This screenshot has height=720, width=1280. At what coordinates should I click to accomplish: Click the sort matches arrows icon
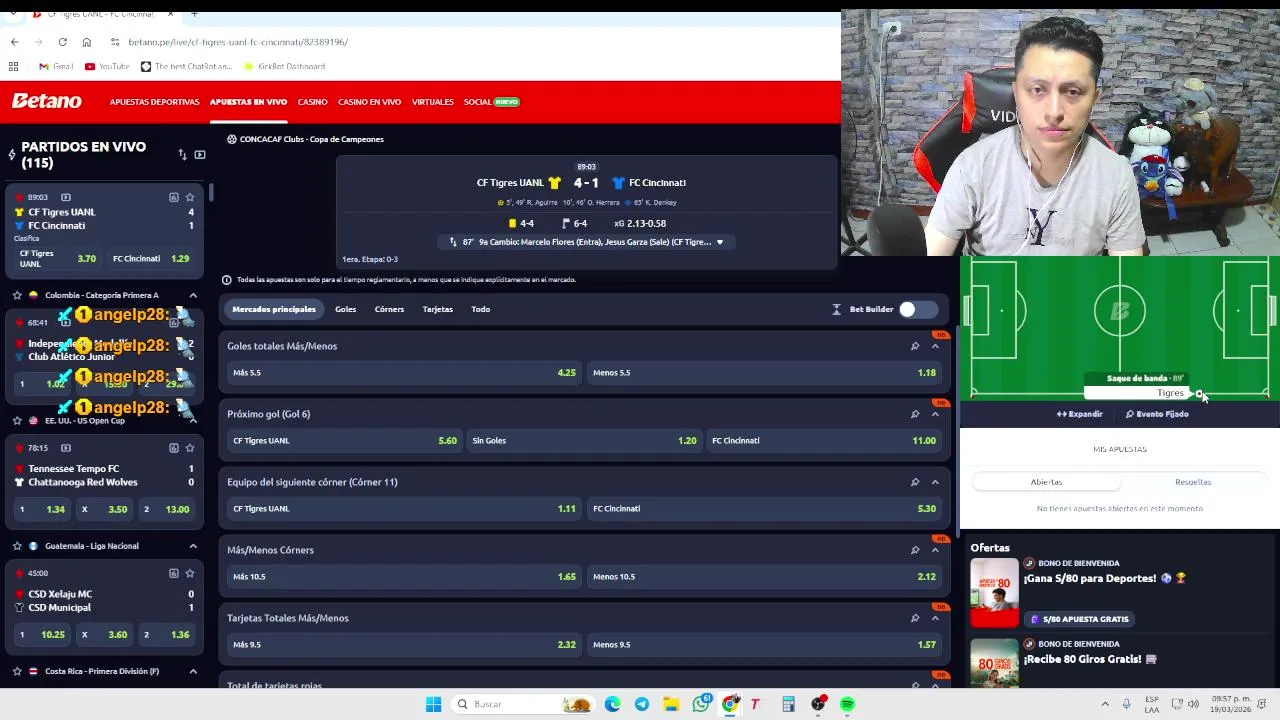[x=182, y=155]
